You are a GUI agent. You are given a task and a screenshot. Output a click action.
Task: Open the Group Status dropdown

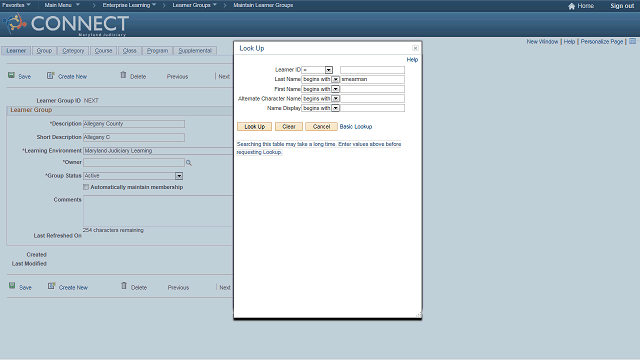click(x=179, y=176)
